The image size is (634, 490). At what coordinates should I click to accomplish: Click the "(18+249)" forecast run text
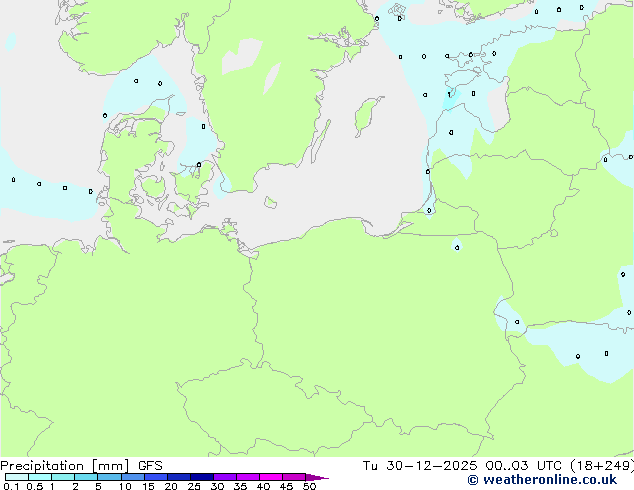tap(602, 466)
